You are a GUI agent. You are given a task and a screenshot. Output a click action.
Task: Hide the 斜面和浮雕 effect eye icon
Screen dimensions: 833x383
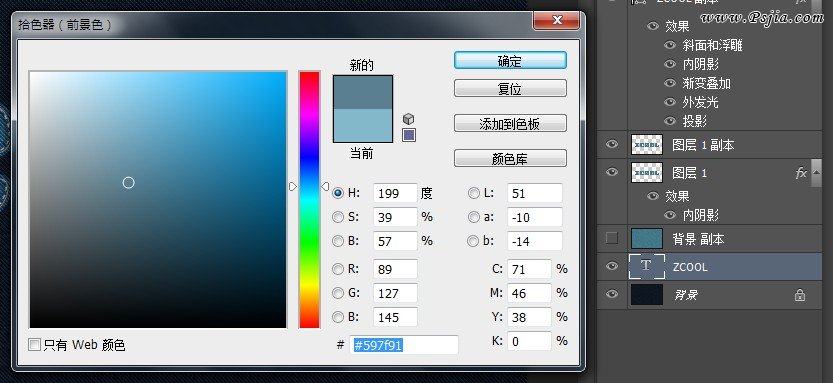pos(670,45)
